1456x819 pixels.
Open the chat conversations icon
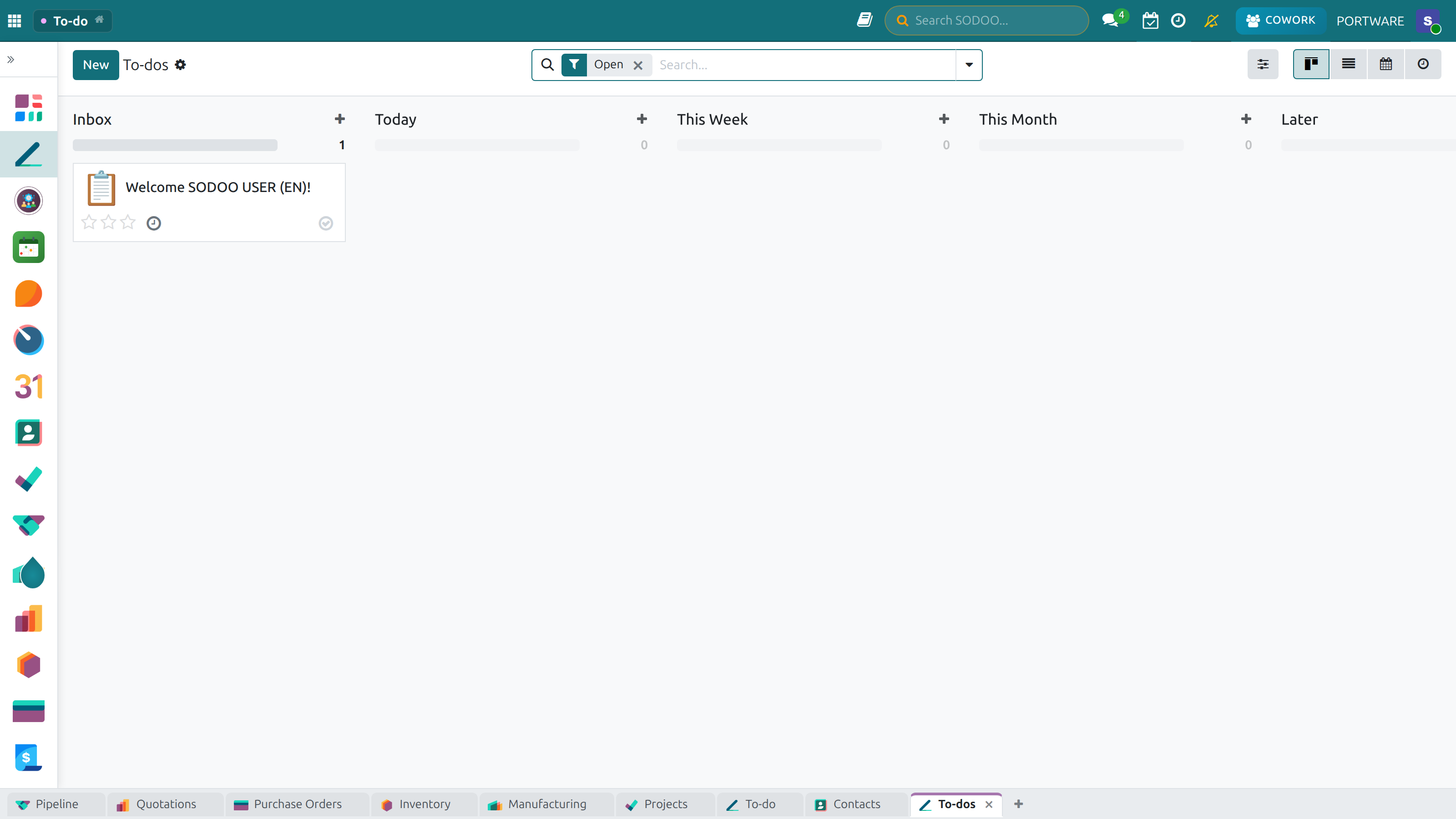click(x=1111, y=20)
